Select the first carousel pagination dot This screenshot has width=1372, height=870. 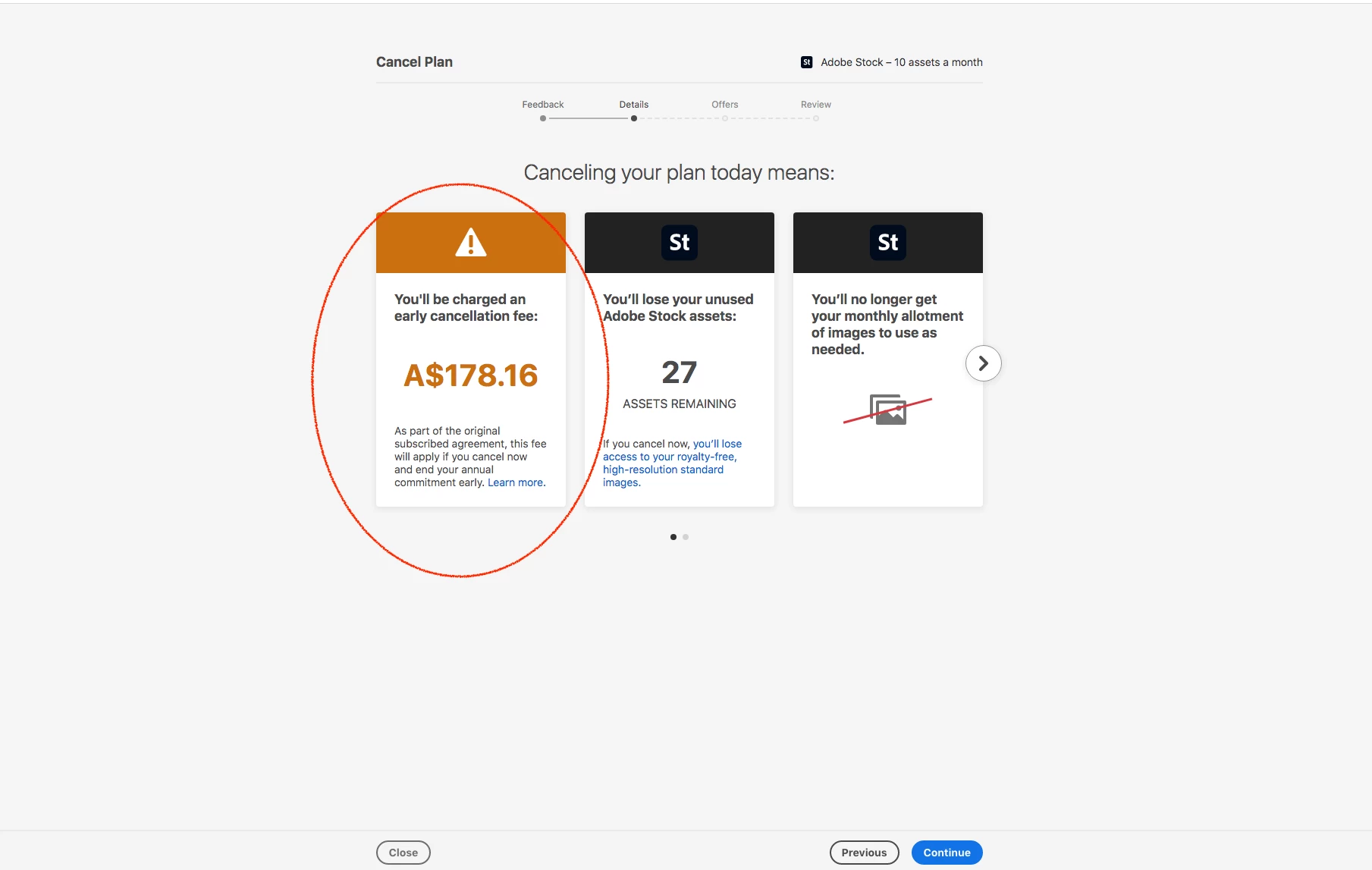[673, 537]
